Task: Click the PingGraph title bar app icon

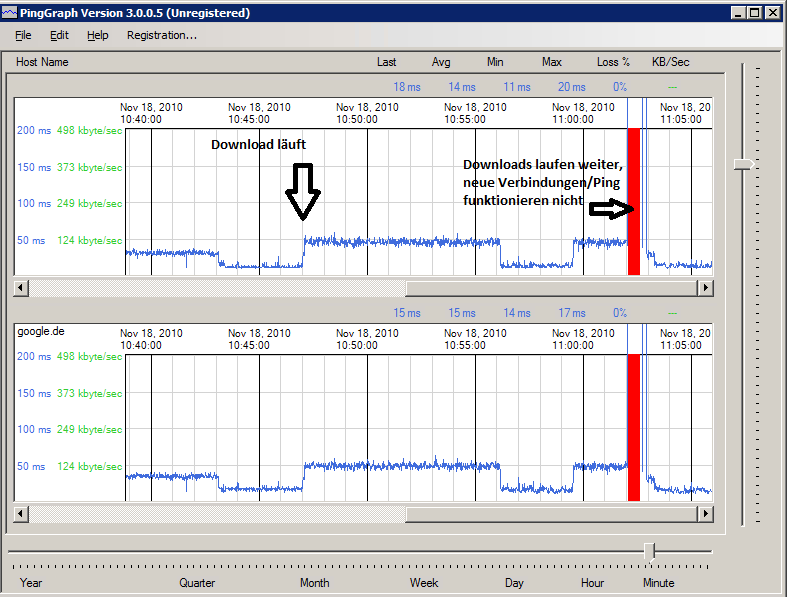Action: 10,13
